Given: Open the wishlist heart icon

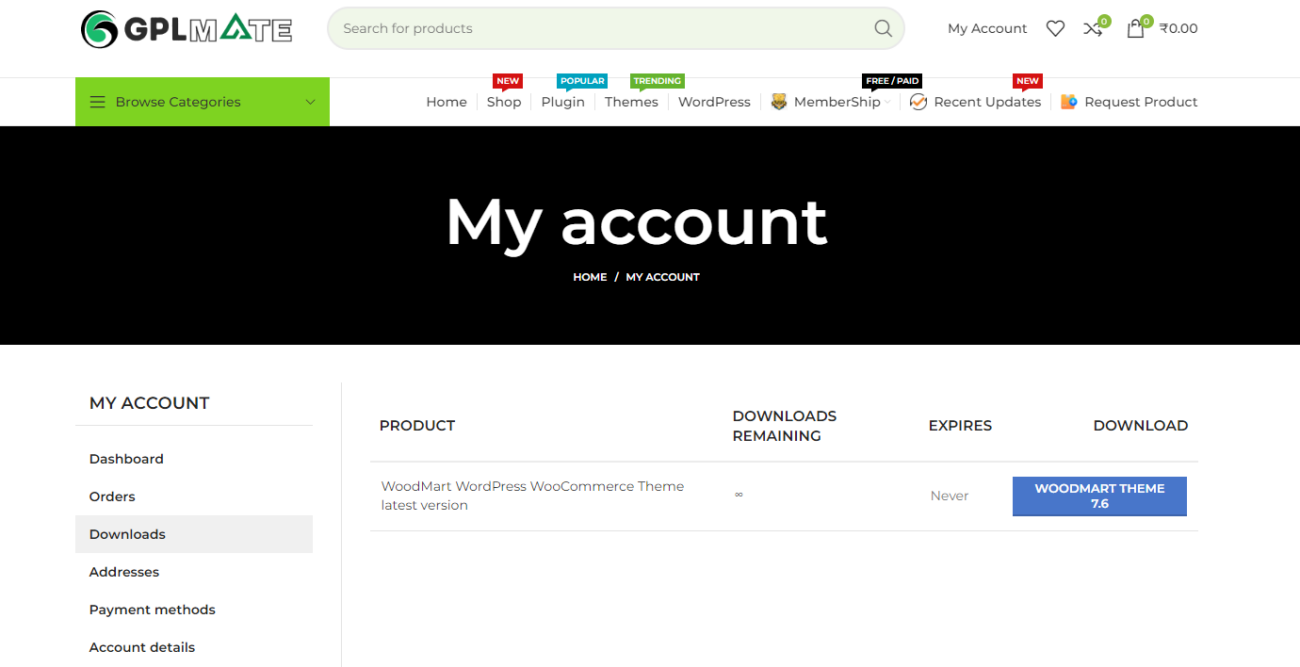Looking at the screenshot, I should (1055, 29).
